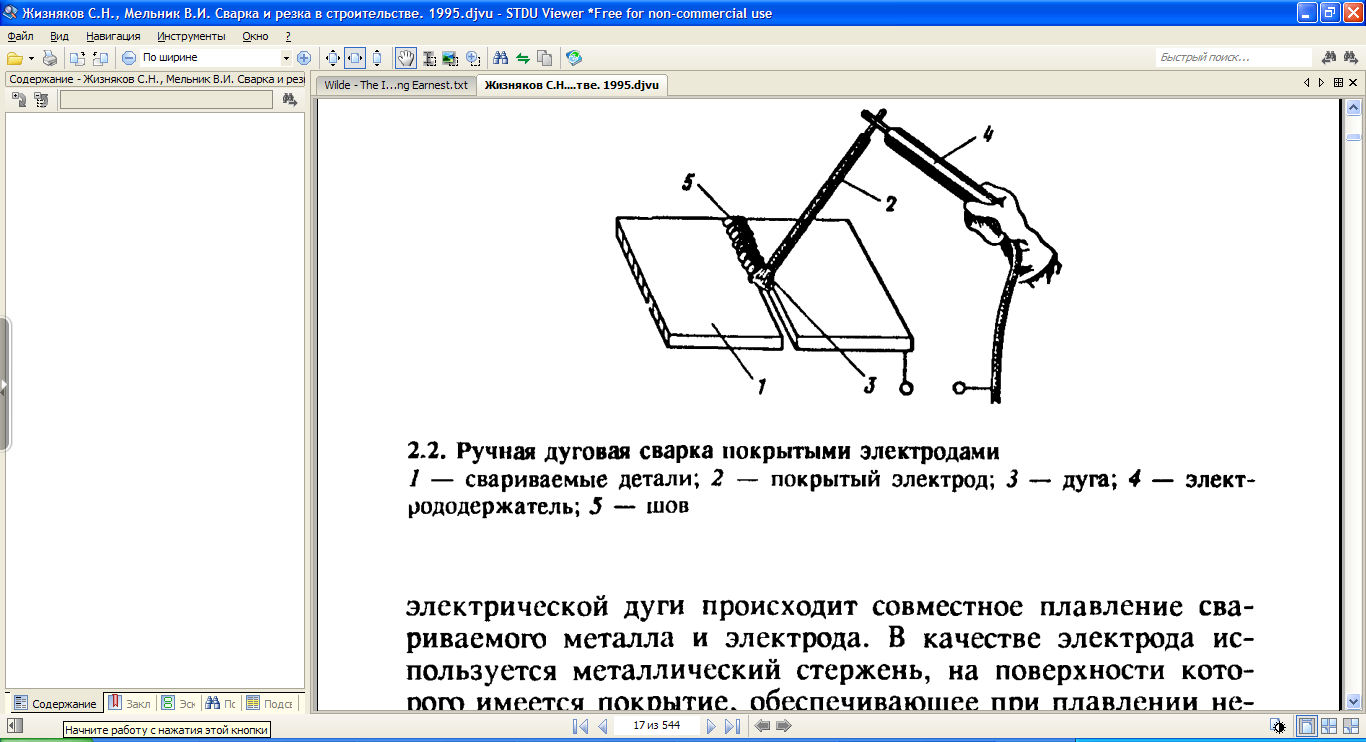Screen dimensions: 1366x742
Task: Click the green arrows page sync icon
Action: (522, 58)
